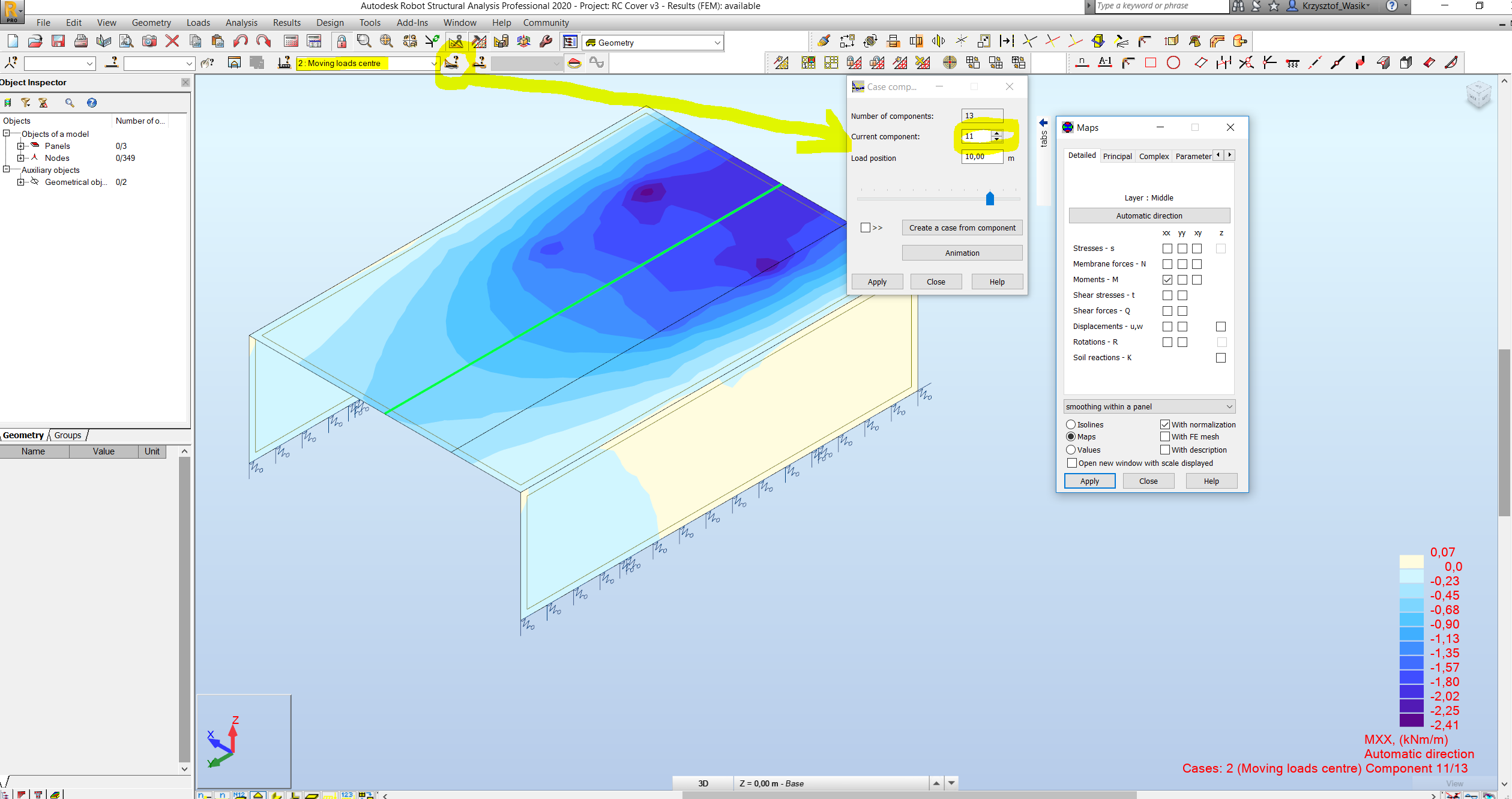This screenshot has height=799, width=1512.
Task: Click the wrench preferences icon
Action: 546,41
